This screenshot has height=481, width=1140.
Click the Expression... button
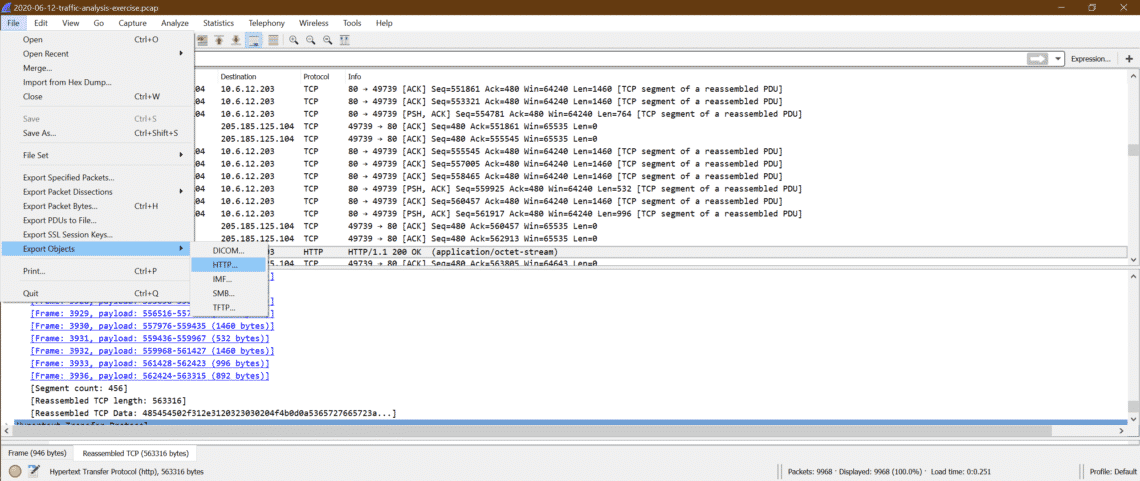click(1090, 59)
